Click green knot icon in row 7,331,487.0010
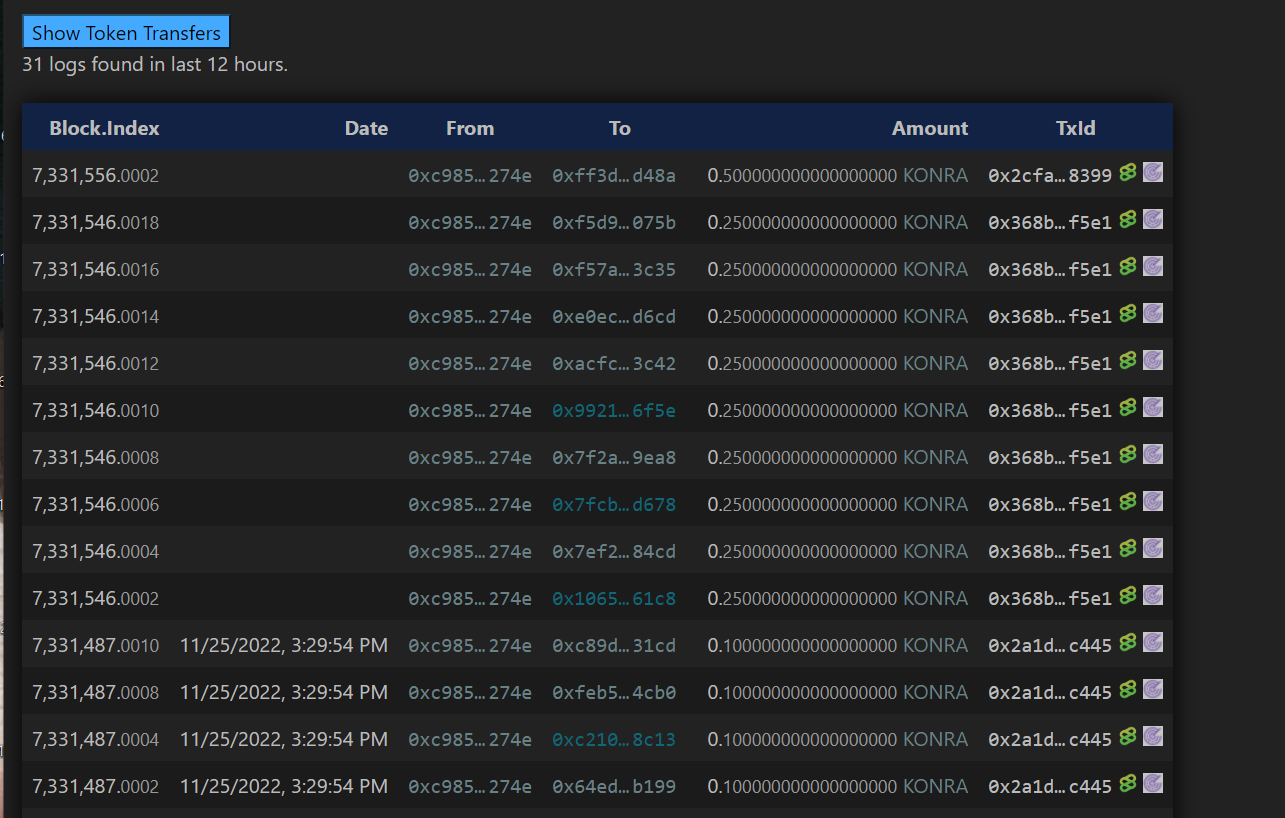 point(1128,642)
